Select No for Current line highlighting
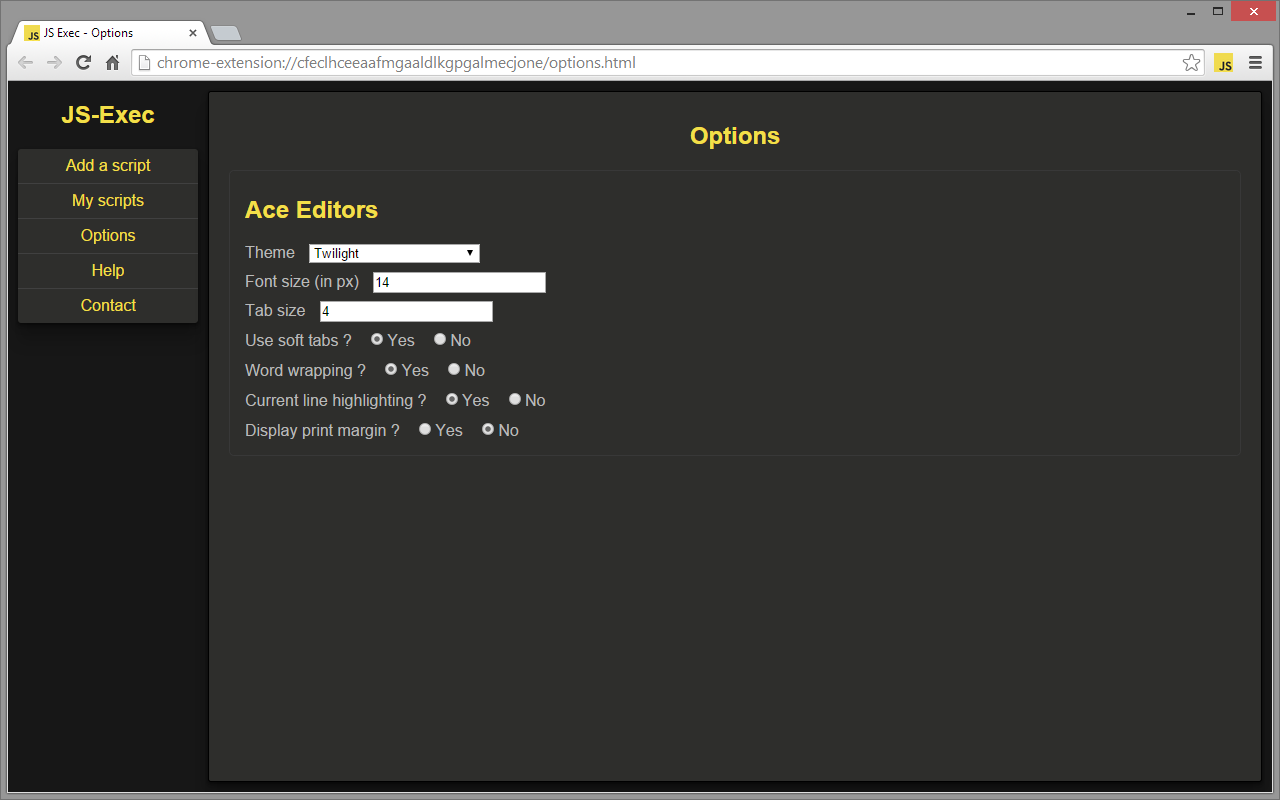The width and height of the screenshot is (1280, 800). tap(515, 399)
